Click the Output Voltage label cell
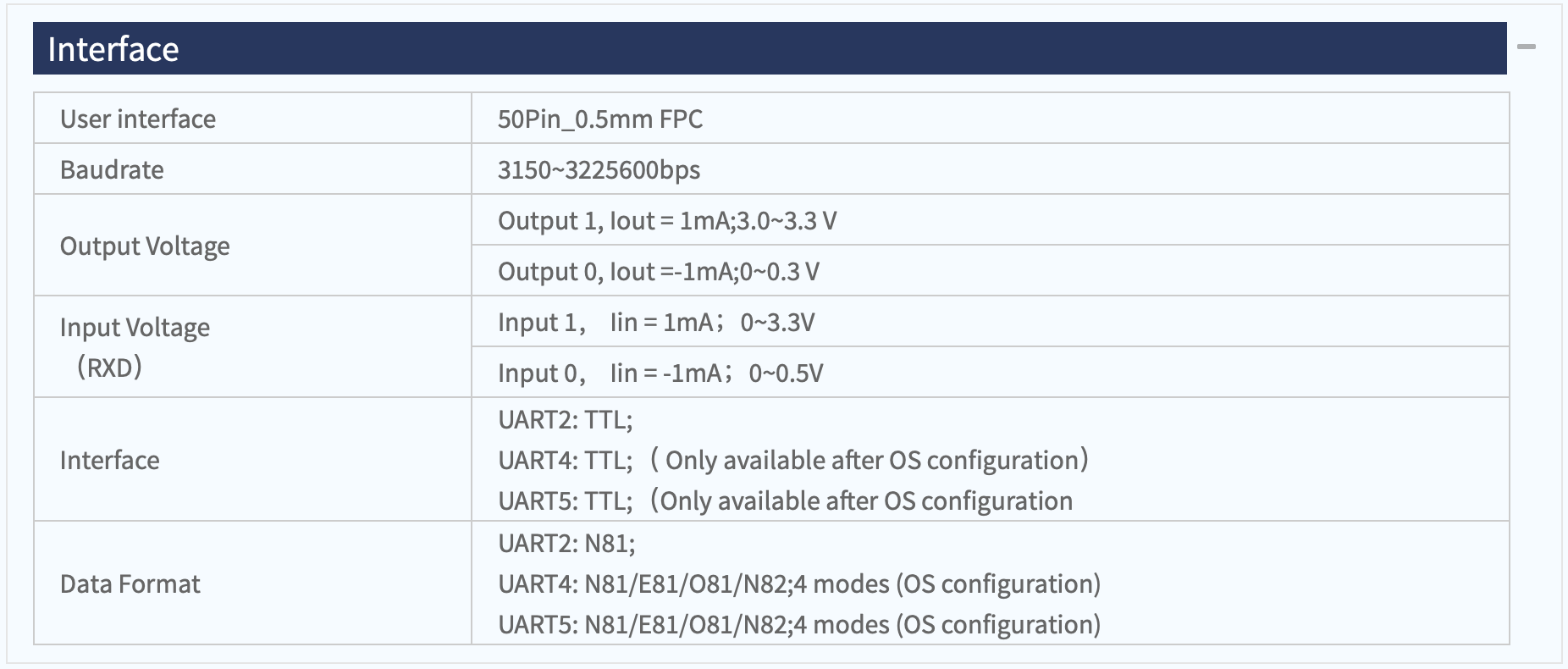The width and height of the screenshot is (1568, 669). point(145,246)
